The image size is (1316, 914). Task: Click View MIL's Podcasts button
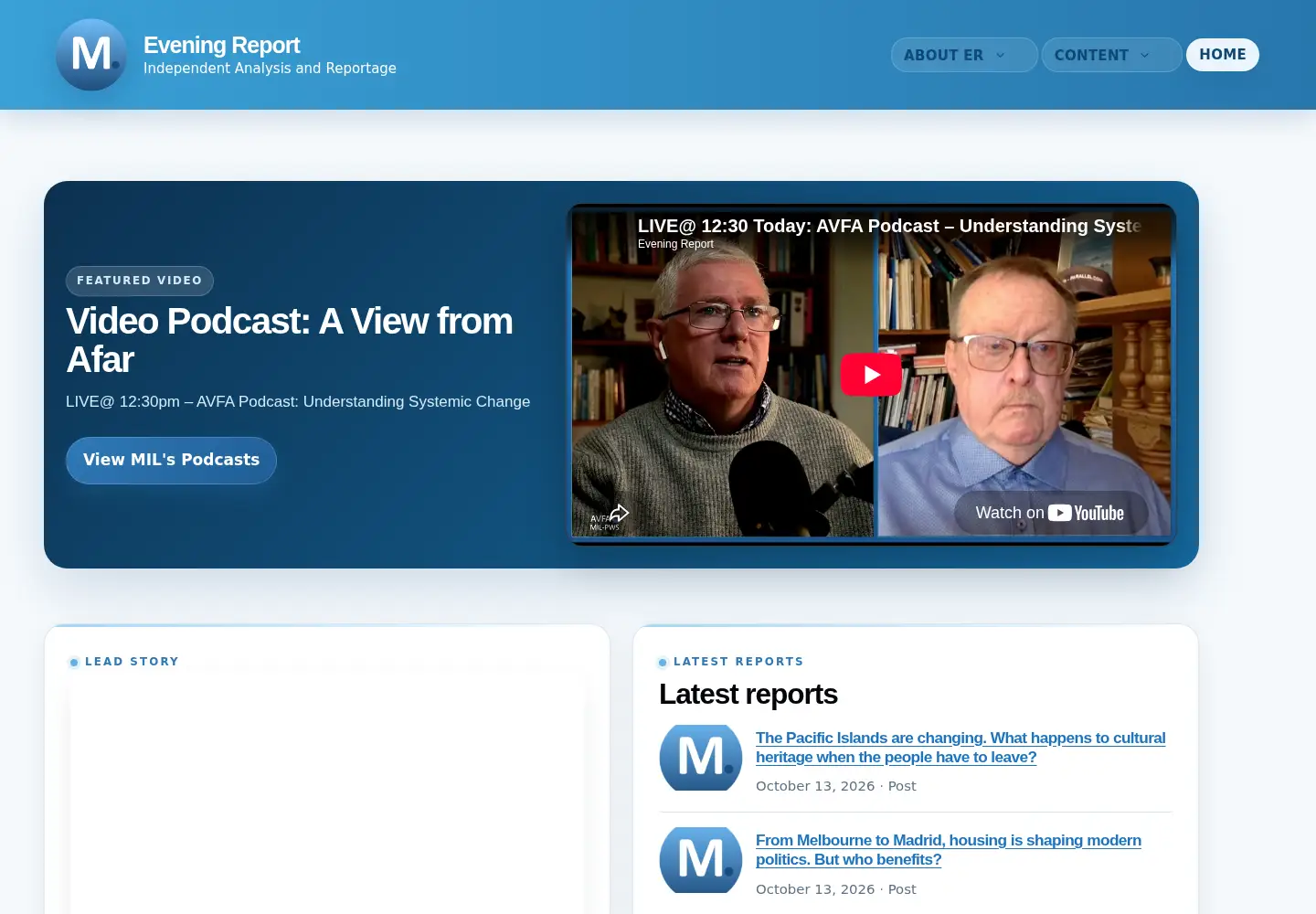tap(171, 460)
